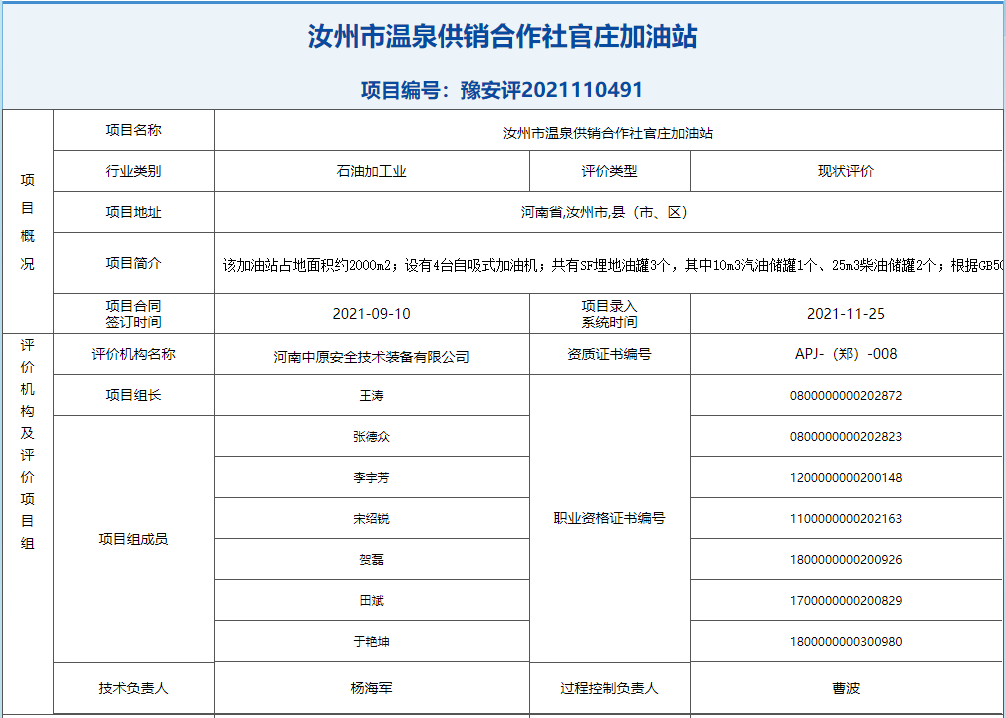Click the vertical 评价机构及评价项目组 section header
Screen dimensions: 1006x718
(x=28, y=444)
